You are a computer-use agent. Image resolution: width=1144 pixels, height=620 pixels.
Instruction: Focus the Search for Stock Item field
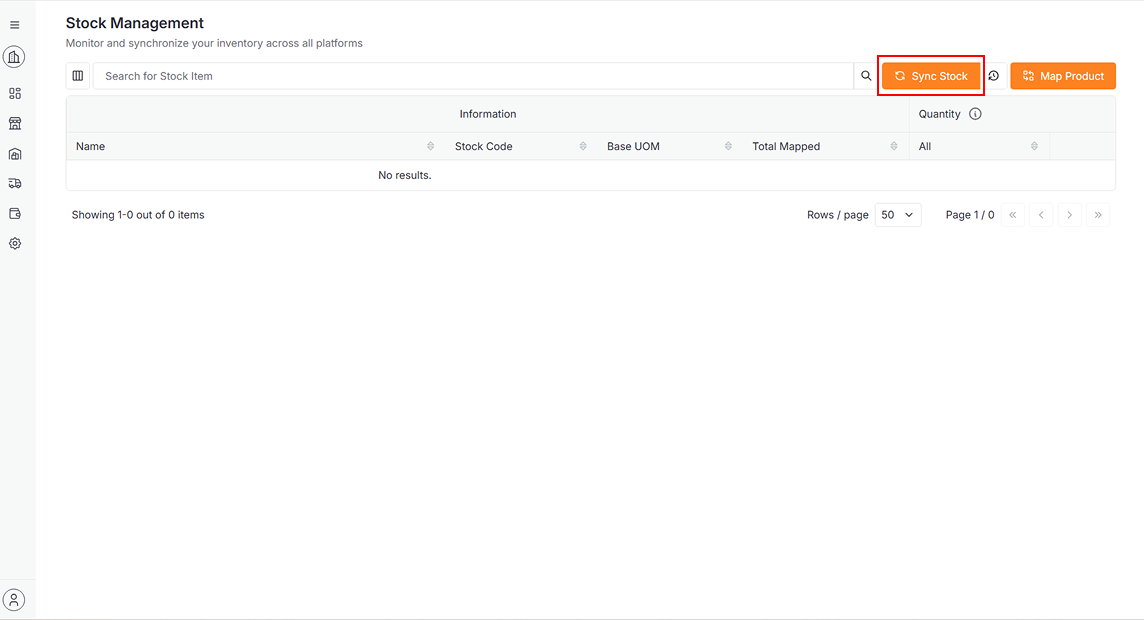[x=472, y=76]
